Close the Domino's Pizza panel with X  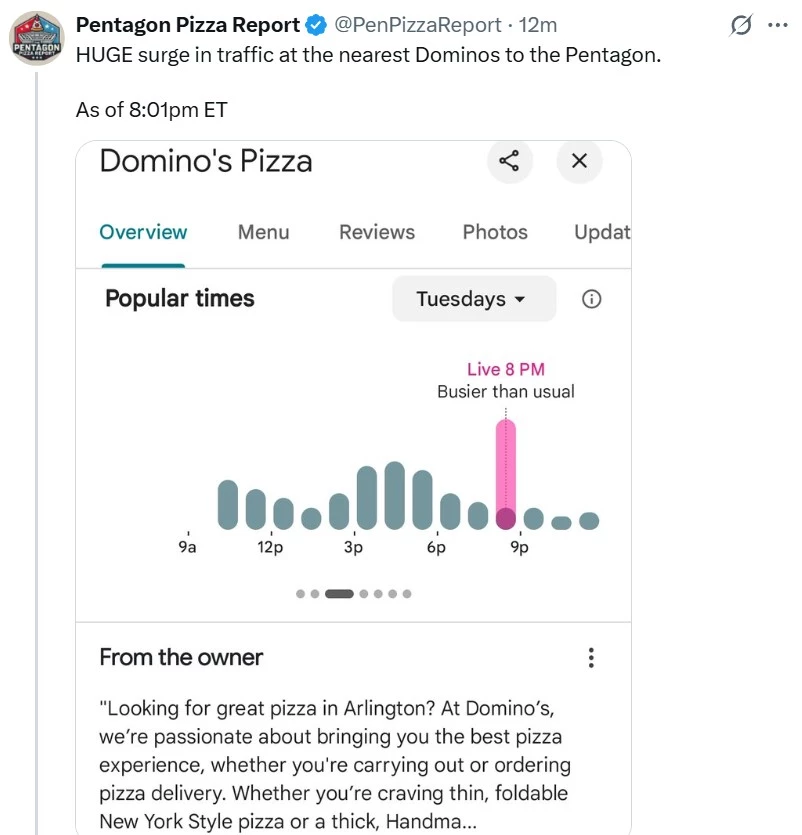(x=579, y=160)
